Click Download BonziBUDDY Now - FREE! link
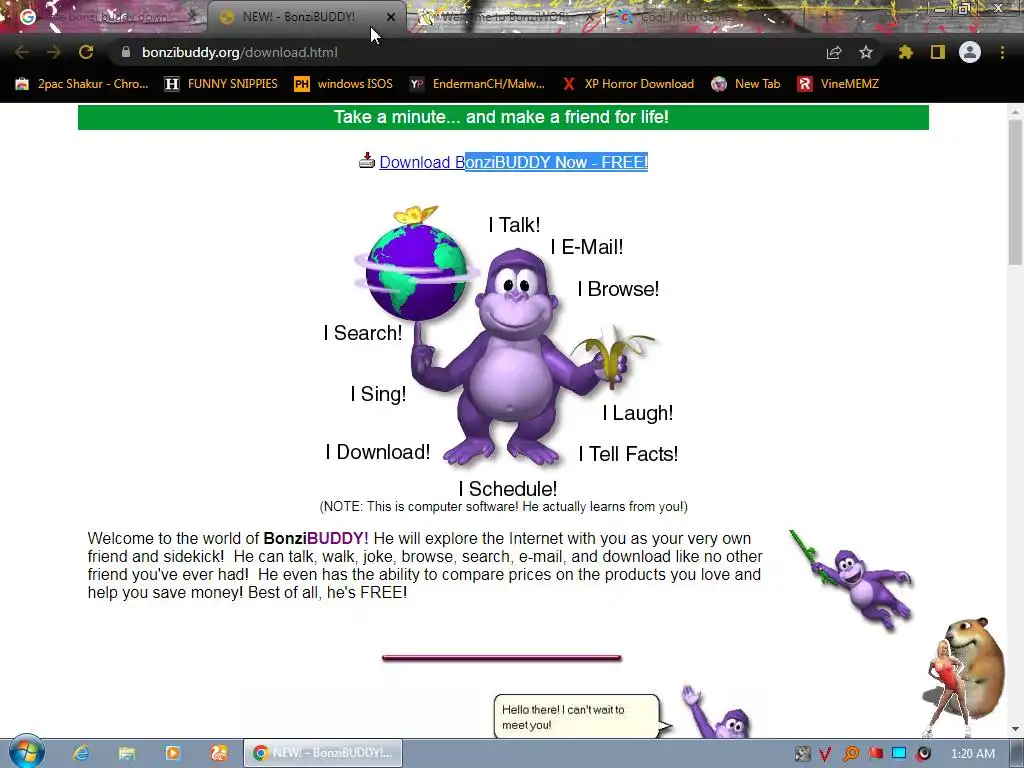 pos(513,162)
